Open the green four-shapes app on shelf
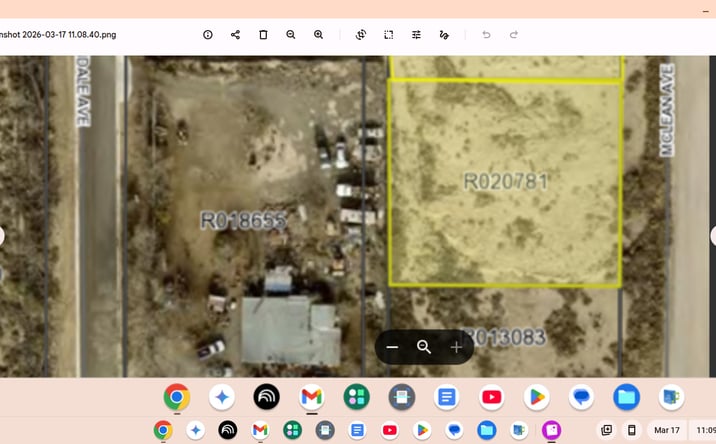 click(293, 430)
